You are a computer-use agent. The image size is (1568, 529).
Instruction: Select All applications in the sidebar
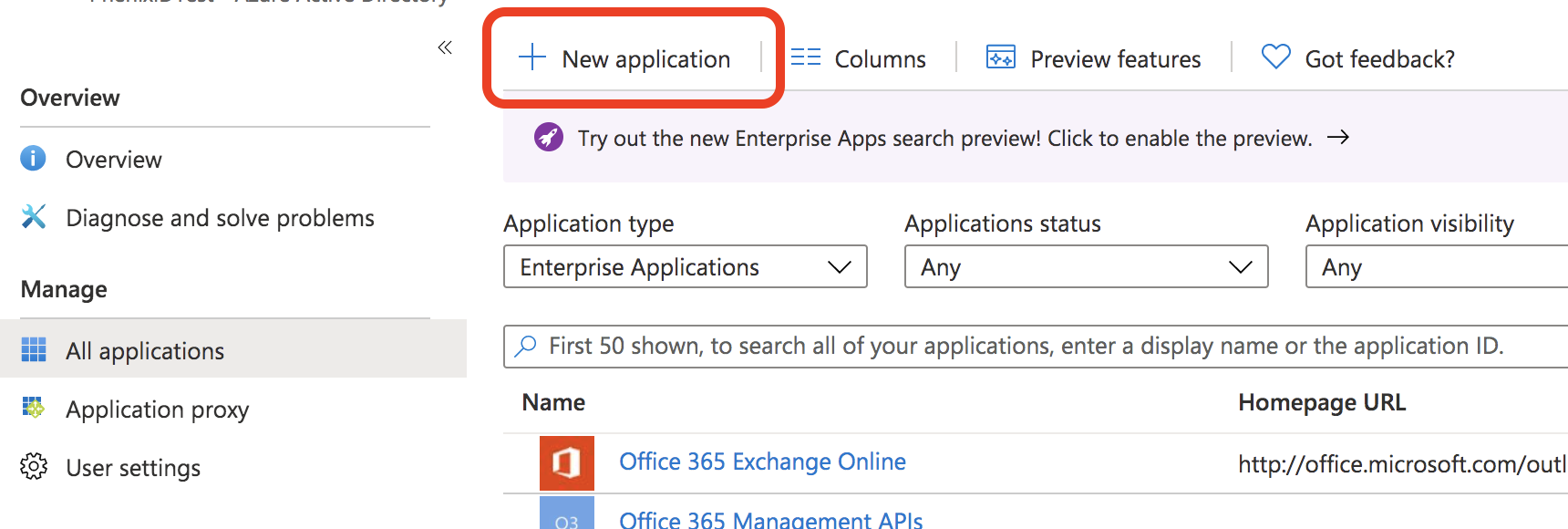[145, 350]
